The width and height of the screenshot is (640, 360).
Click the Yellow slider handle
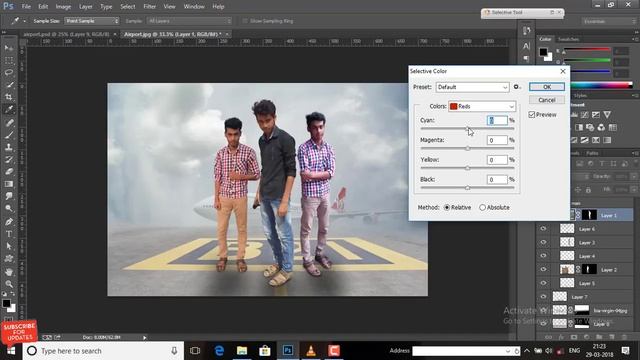pyautogui.click(x=468, y=168)
